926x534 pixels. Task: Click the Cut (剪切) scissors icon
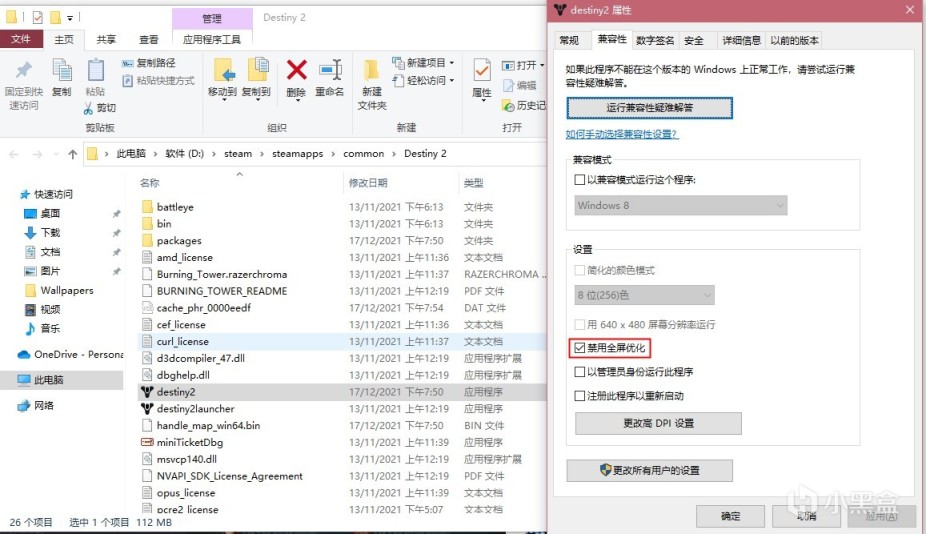tap(89, 108)
